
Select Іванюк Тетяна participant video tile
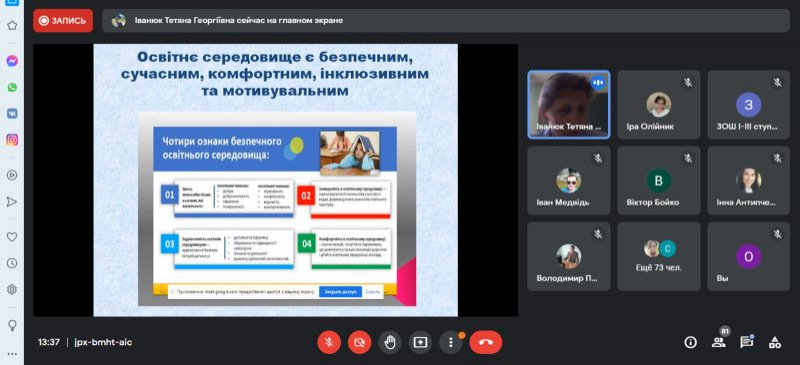coord(568,105)
